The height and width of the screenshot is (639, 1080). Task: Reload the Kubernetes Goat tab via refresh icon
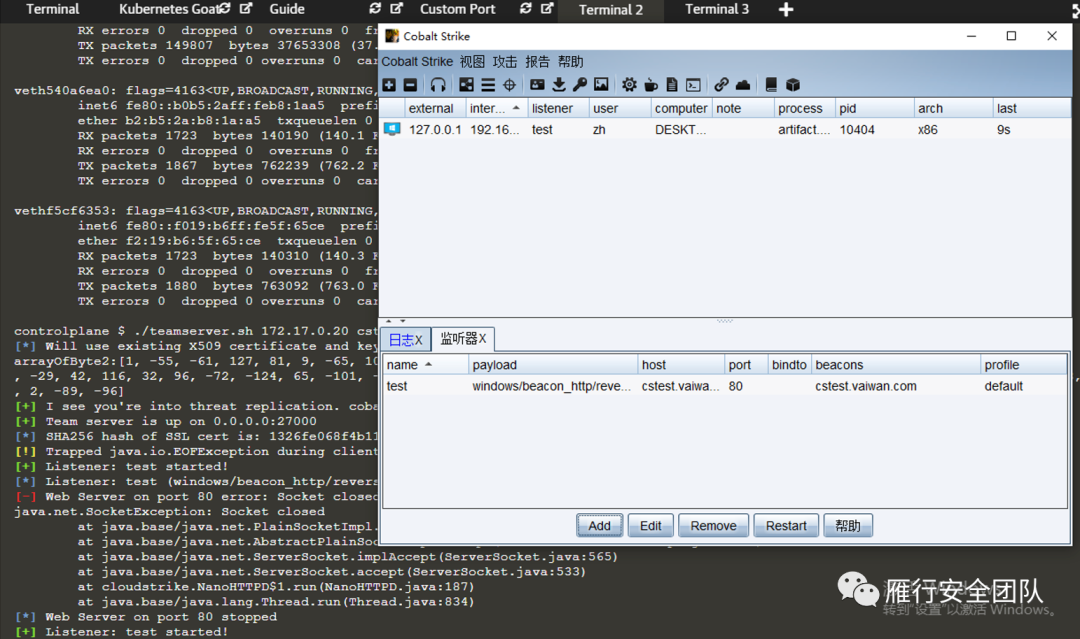pos(225,8)
